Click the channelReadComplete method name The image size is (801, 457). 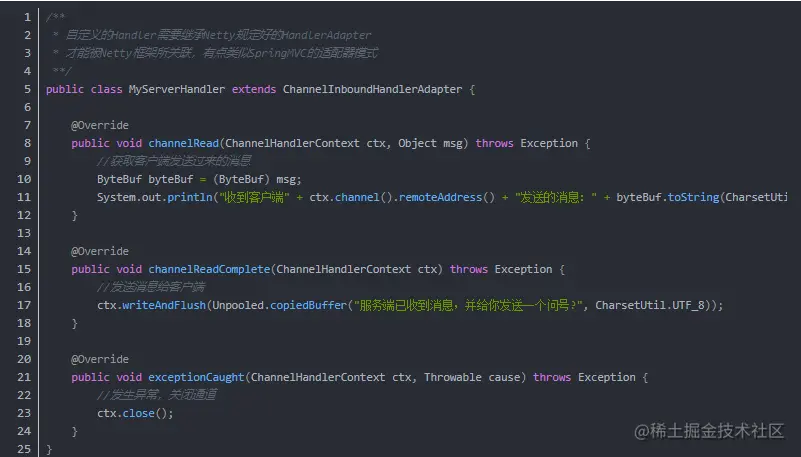pyautogui.click(x=209, y=269)
